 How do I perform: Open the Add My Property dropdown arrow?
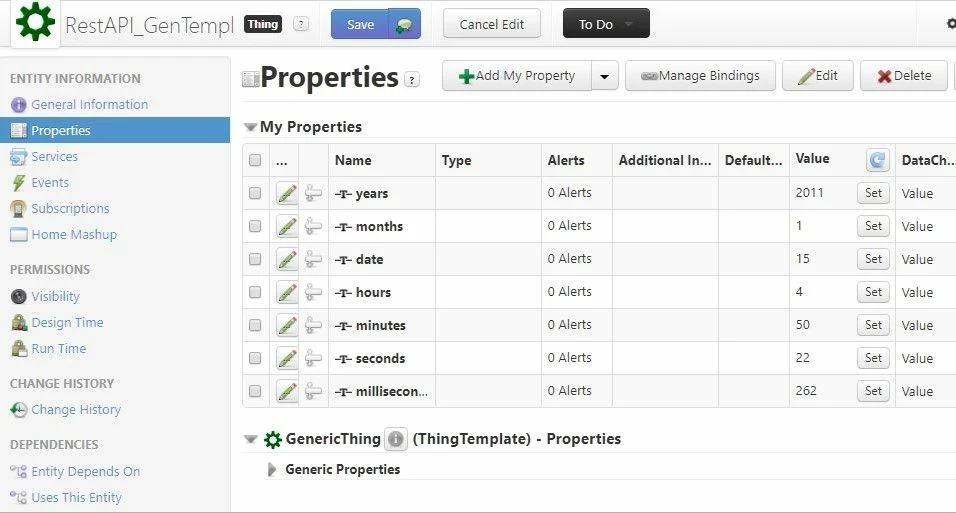click(x=605, y=76)
